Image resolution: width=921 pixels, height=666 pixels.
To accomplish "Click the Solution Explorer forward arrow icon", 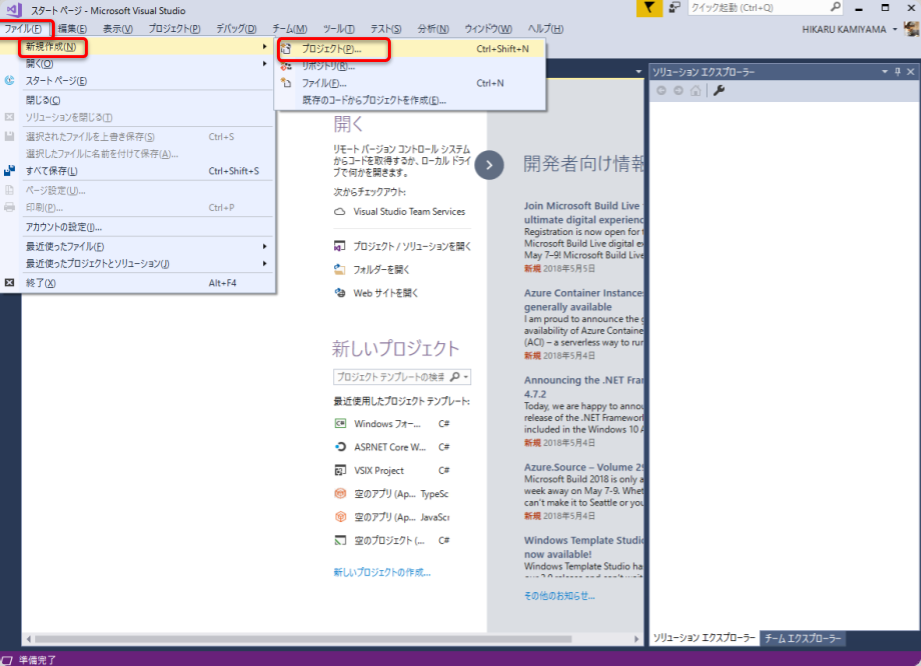I will (678, 90).
